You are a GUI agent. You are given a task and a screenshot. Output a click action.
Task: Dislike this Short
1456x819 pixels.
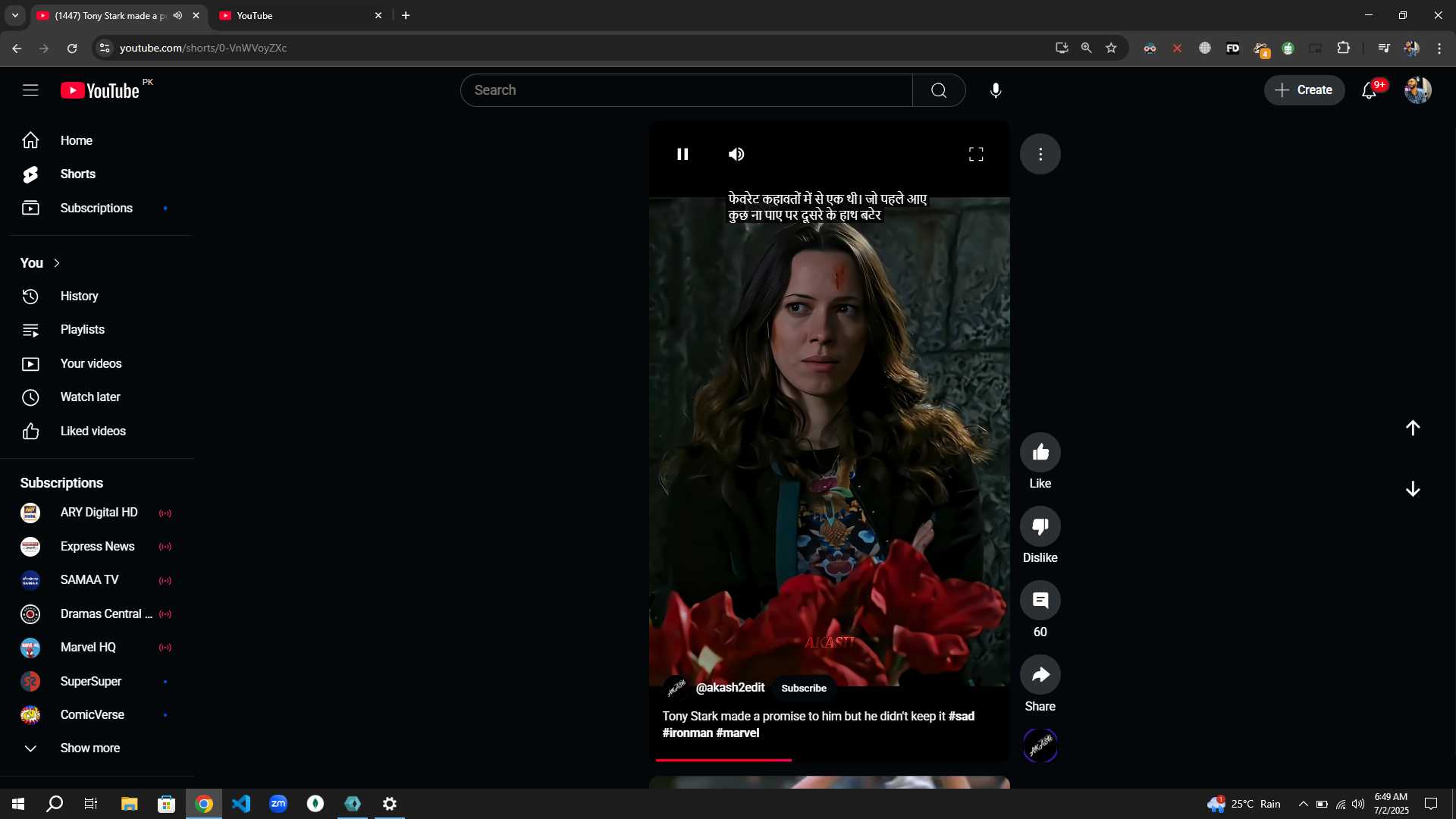click(x=1040, y=526)
